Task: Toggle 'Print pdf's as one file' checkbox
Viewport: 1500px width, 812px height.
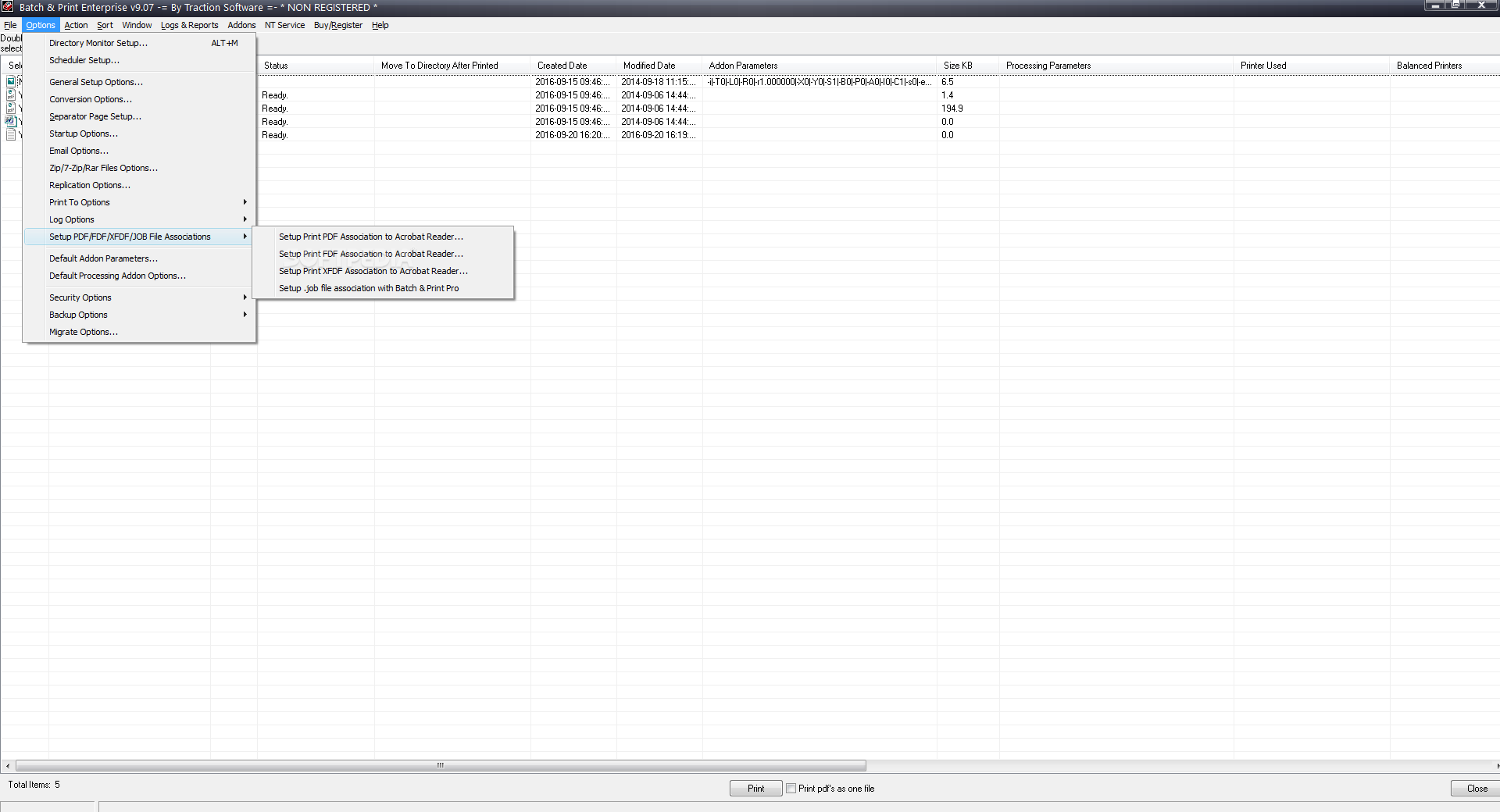Action: point(791,788)
